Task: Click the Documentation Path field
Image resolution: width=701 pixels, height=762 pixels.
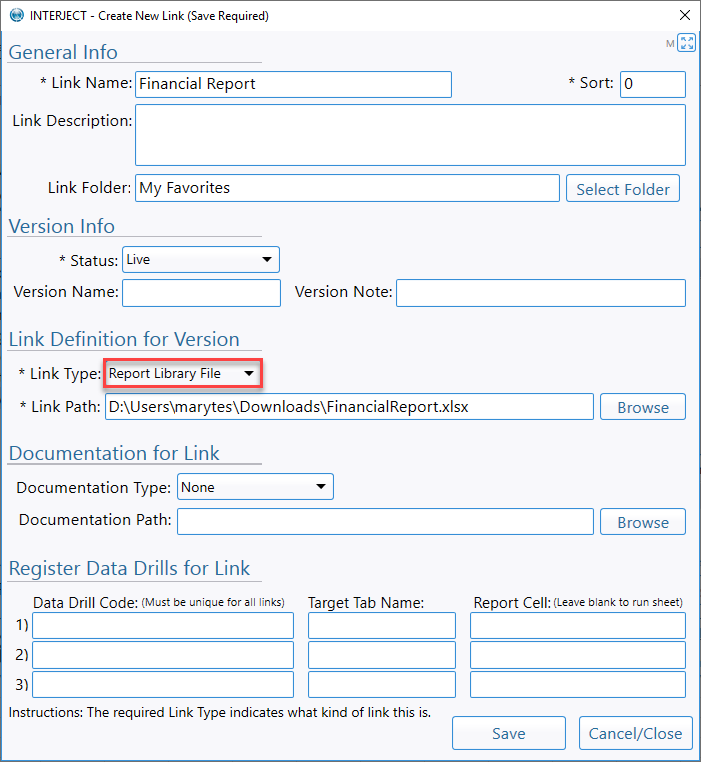Action: click(385, 521)
